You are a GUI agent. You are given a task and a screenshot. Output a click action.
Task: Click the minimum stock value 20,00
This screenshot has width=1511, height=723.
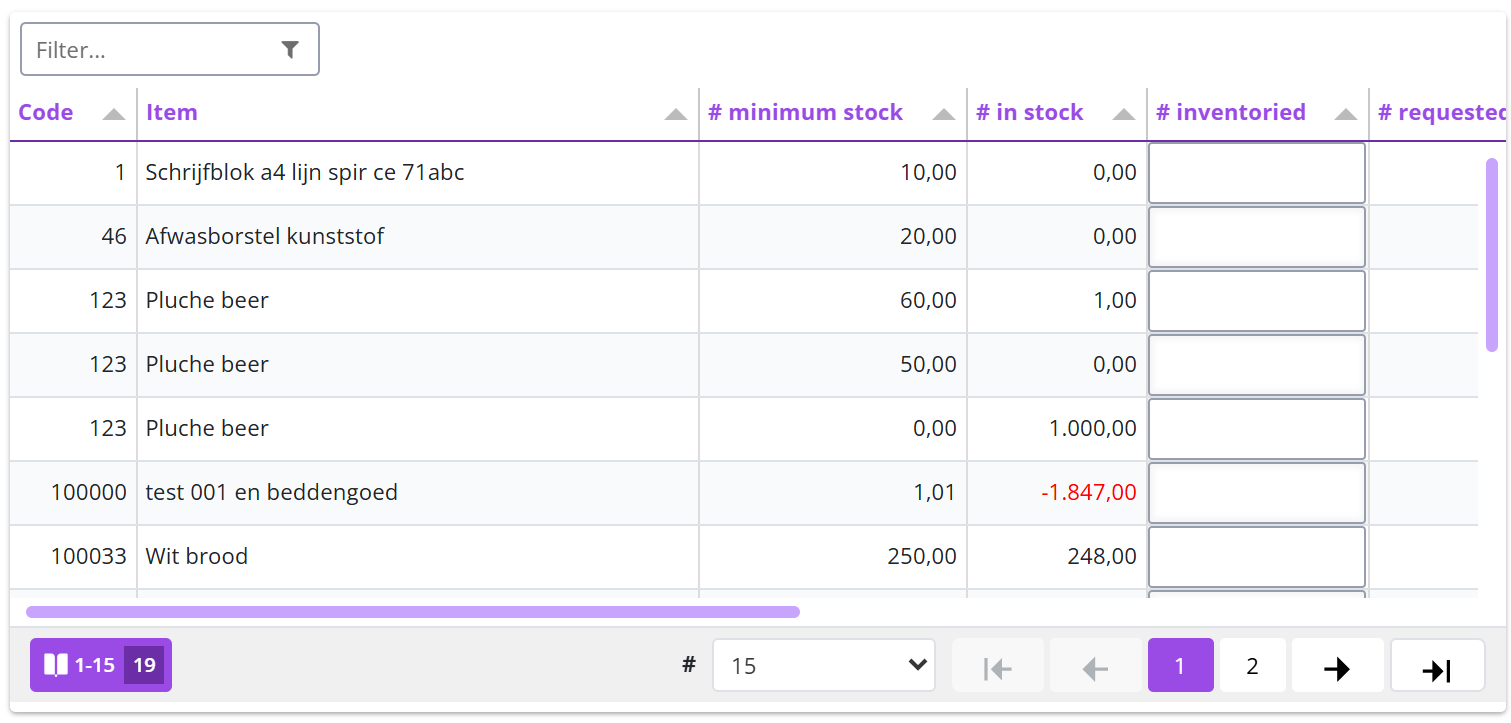pos(929,237)
